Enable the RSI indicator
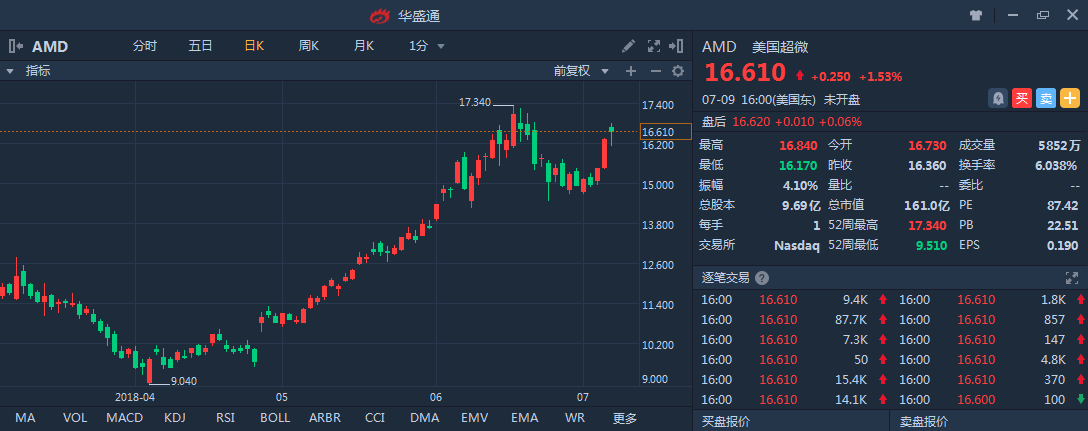 click(x=225, y=418)
